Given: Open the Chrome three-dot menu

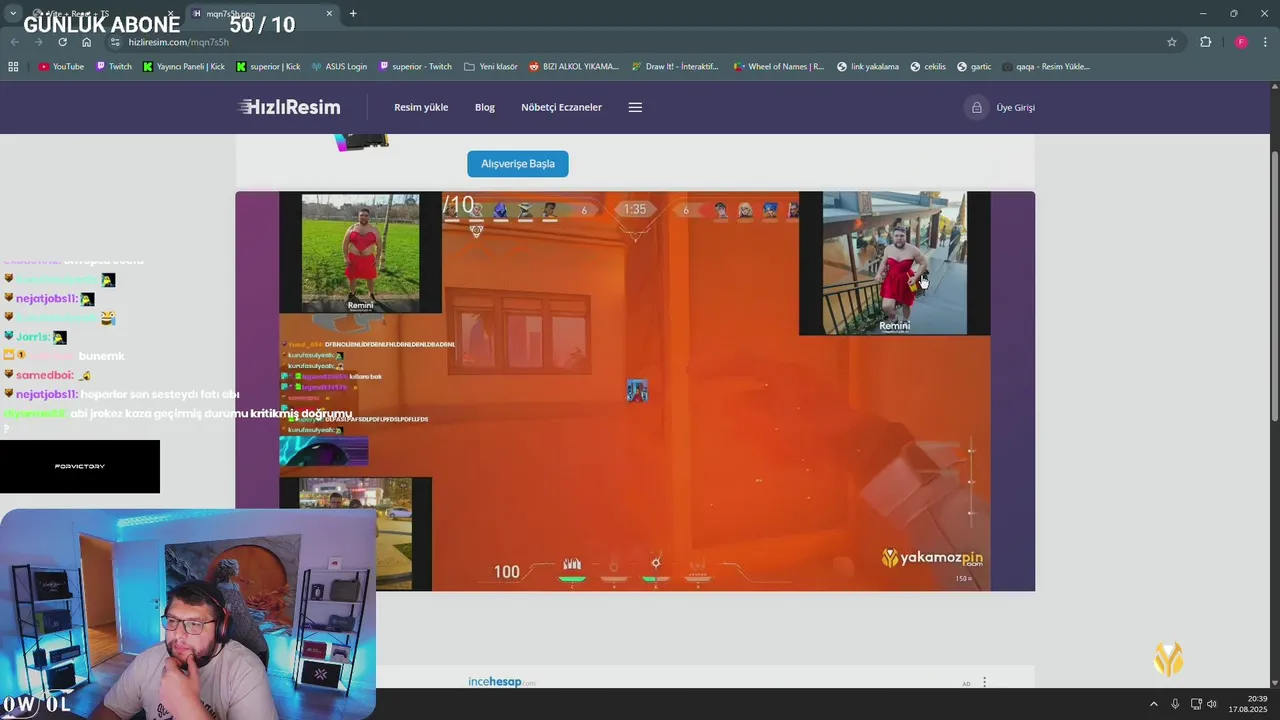Looking at the screenshot, I should (x=1266, y=42).
